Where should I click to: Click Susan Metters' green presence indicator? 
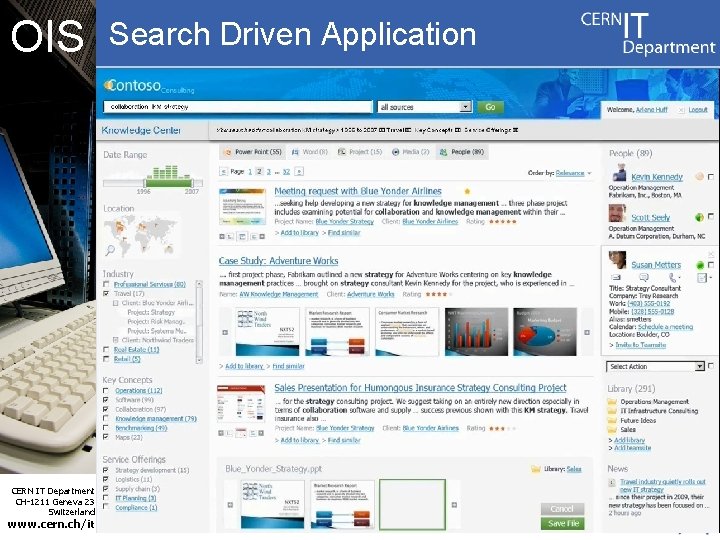coord(700,265)
